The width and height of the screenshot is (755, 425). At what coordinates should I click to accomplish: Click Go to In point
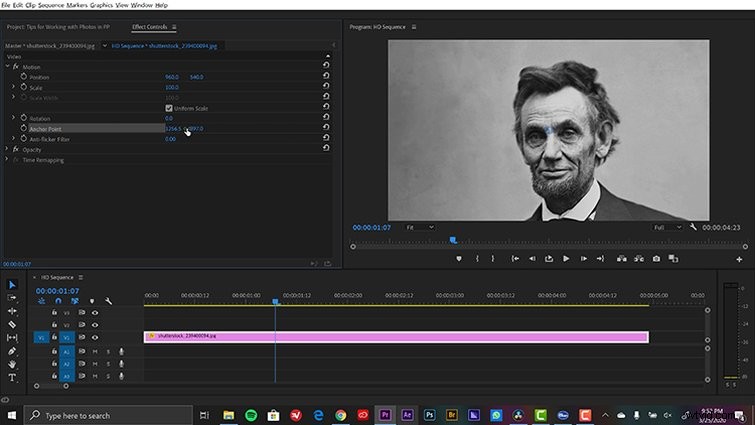[515, 258]
